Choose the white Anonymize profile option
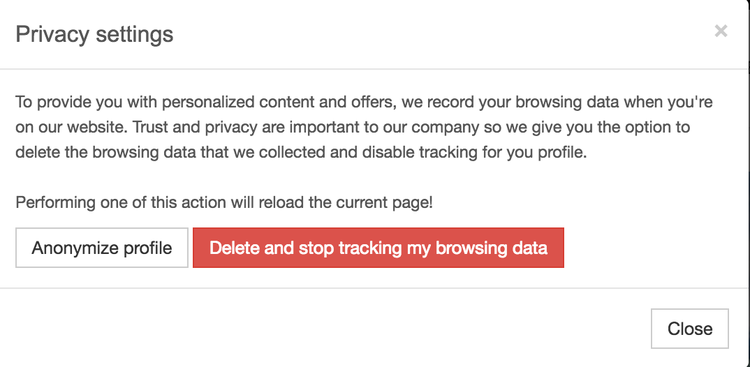 (102, 248)
